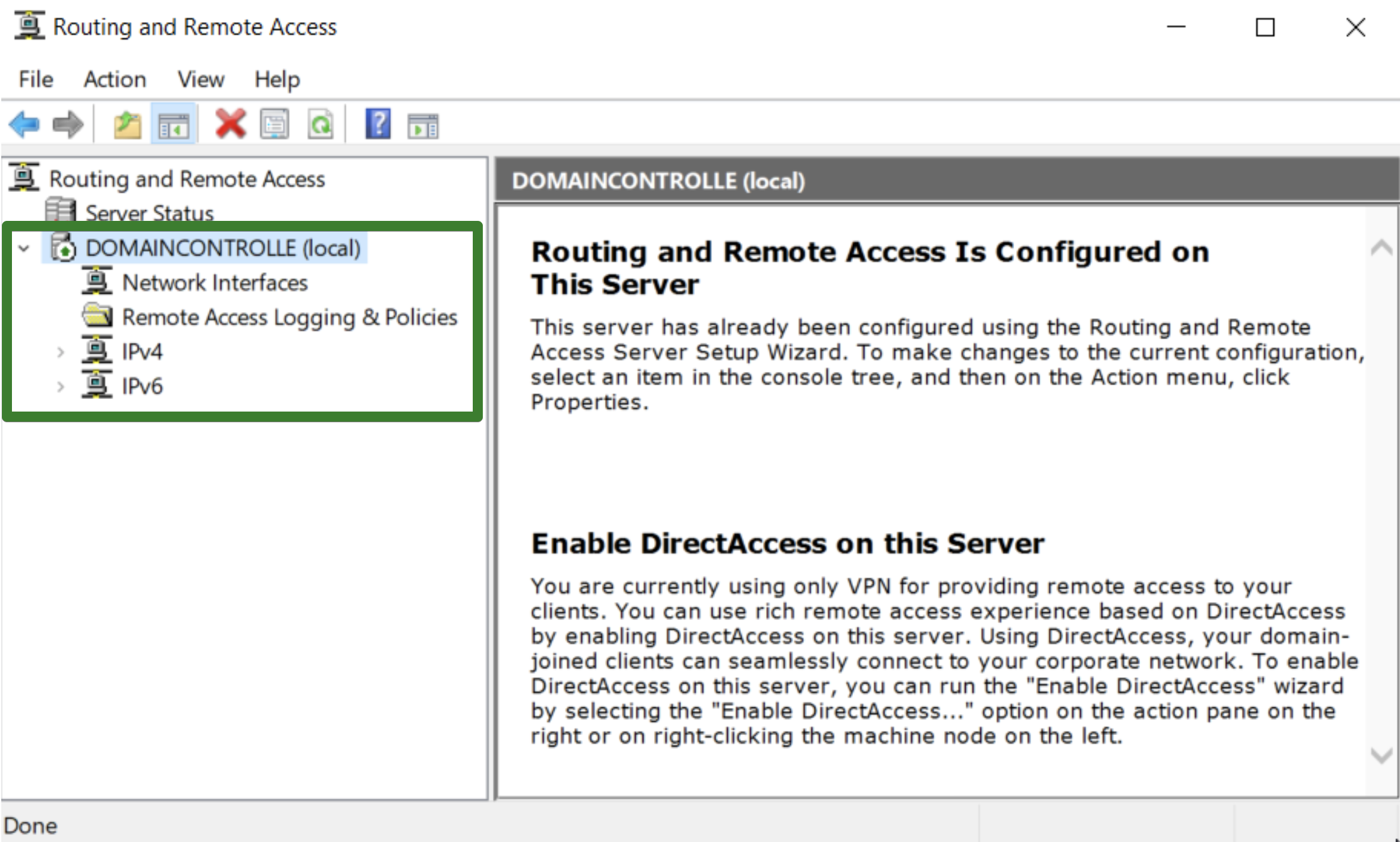The height and width of the screenshot is (842, 1400).
Task: Expand the IPv6 tree node
Action: pos(60,386)
